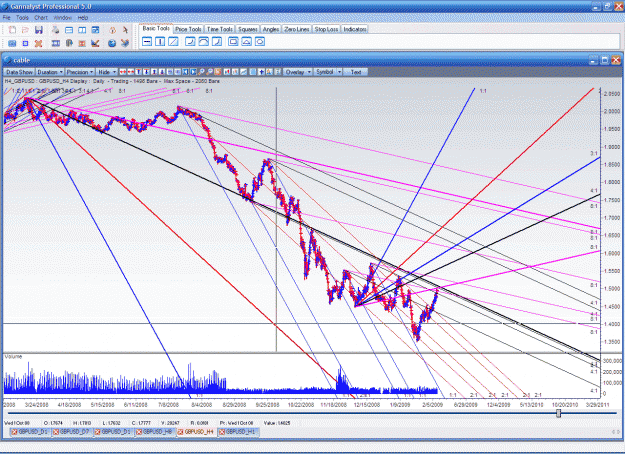Select the arch curve drawing tool
Image resolution: width=625 pixels, height=454 pixels.
[203, 41]
